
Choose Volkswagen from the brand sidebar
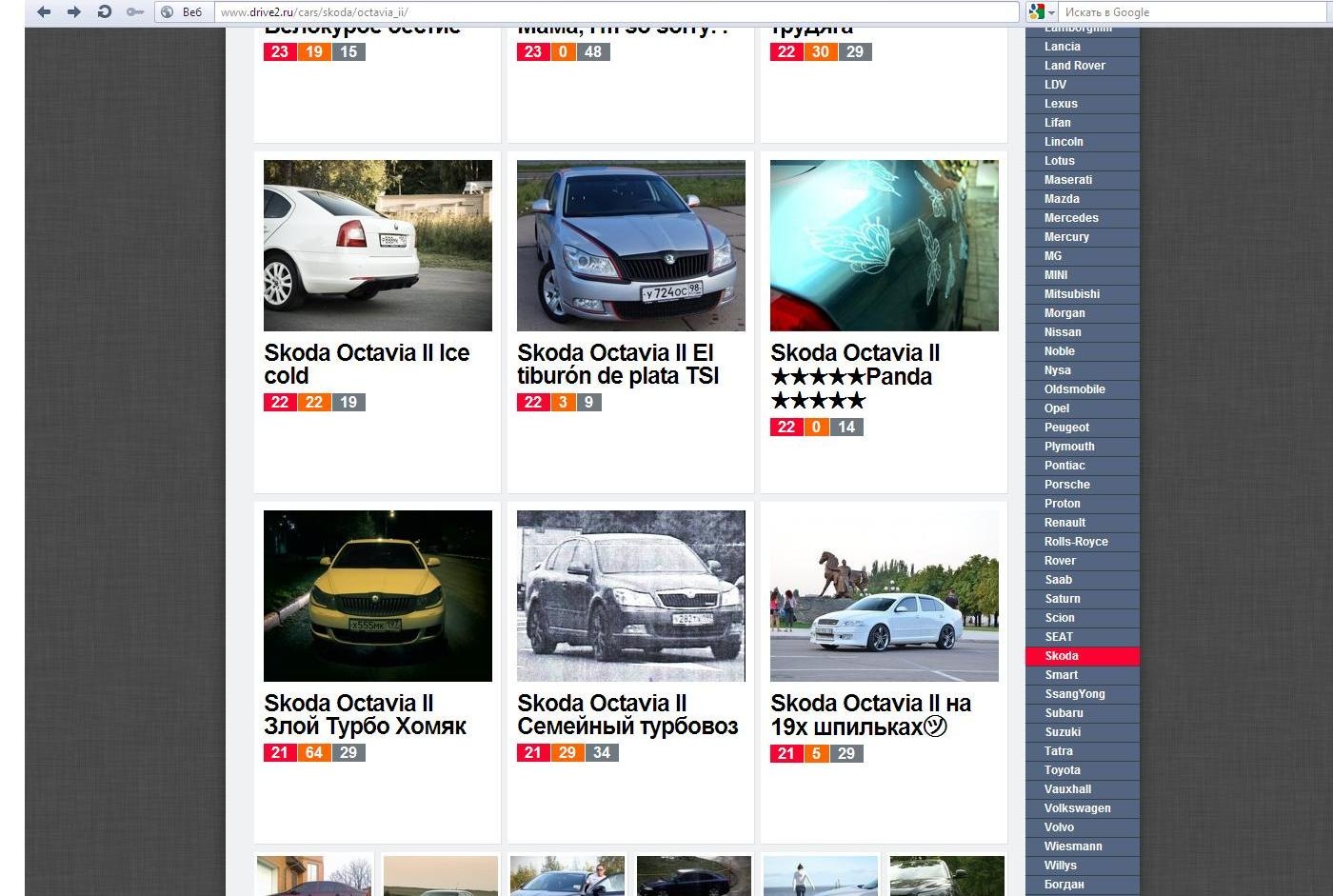[x=1083, y=808]
